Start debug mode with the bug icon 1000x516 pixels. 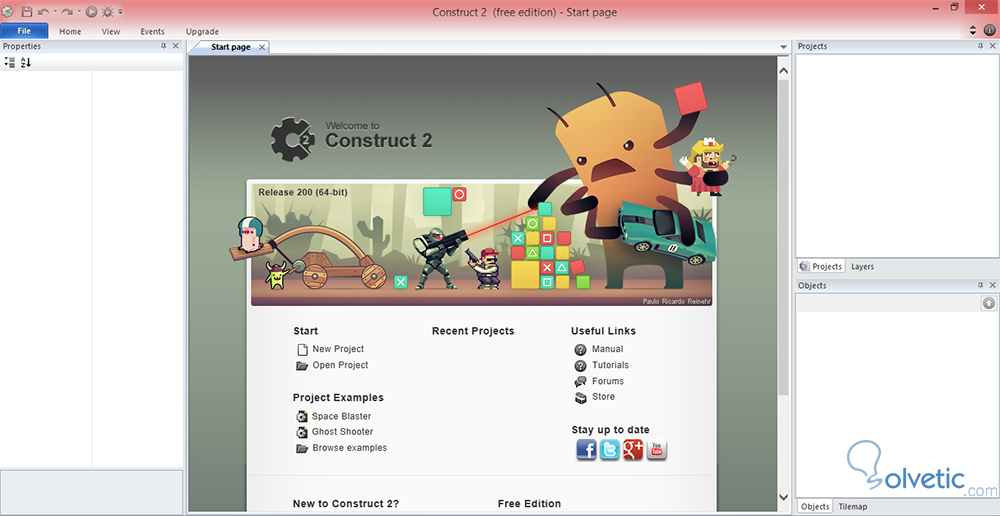108,11
